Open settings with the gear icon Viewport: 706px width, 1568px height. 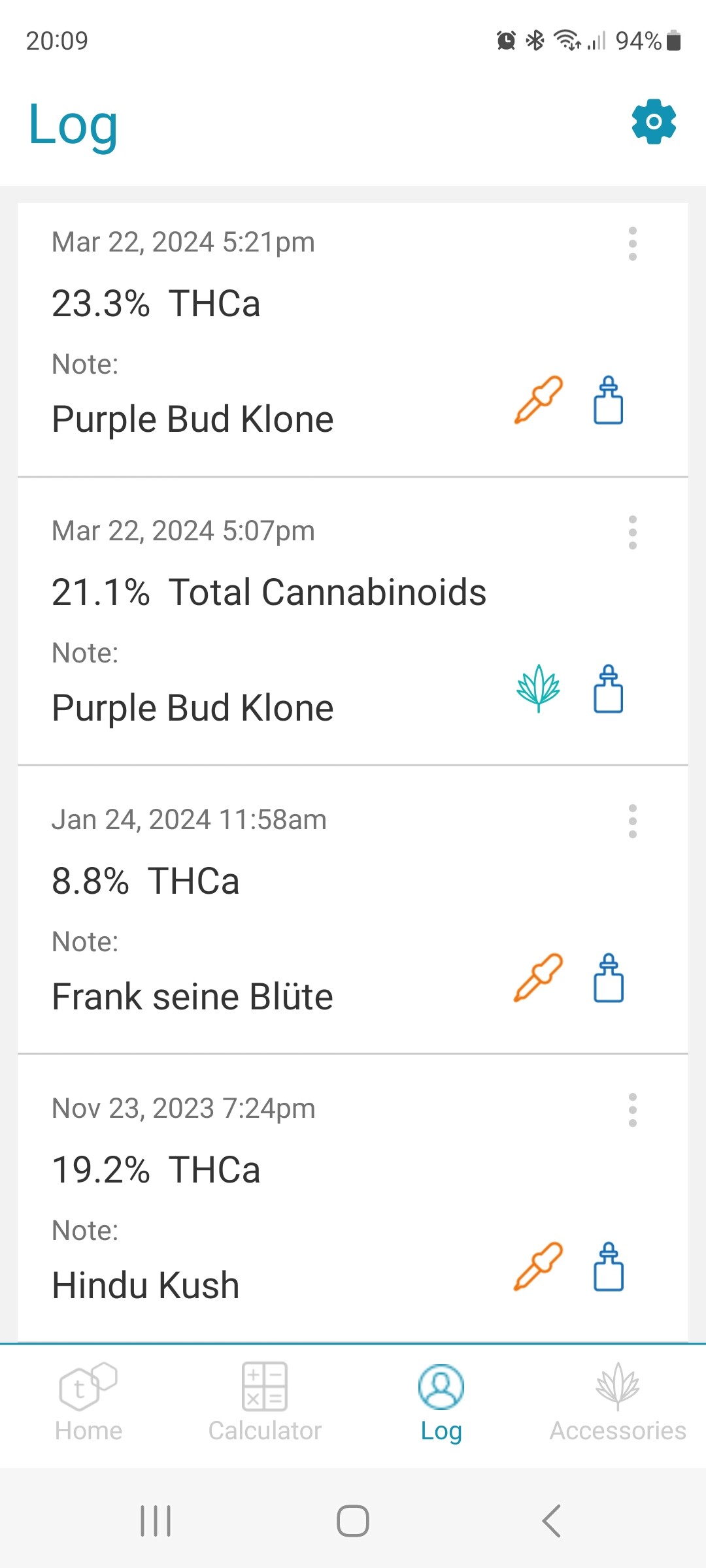654,122
